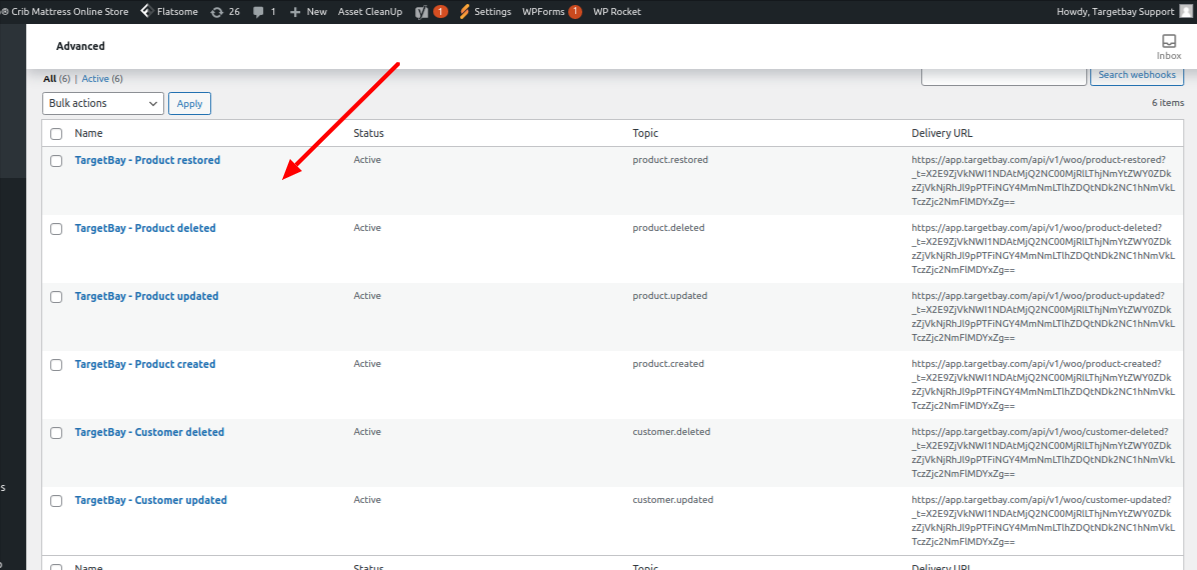This screenshot has height=570, width=1197.
Task: Click the Delivery URL column header
Action: 942,134
